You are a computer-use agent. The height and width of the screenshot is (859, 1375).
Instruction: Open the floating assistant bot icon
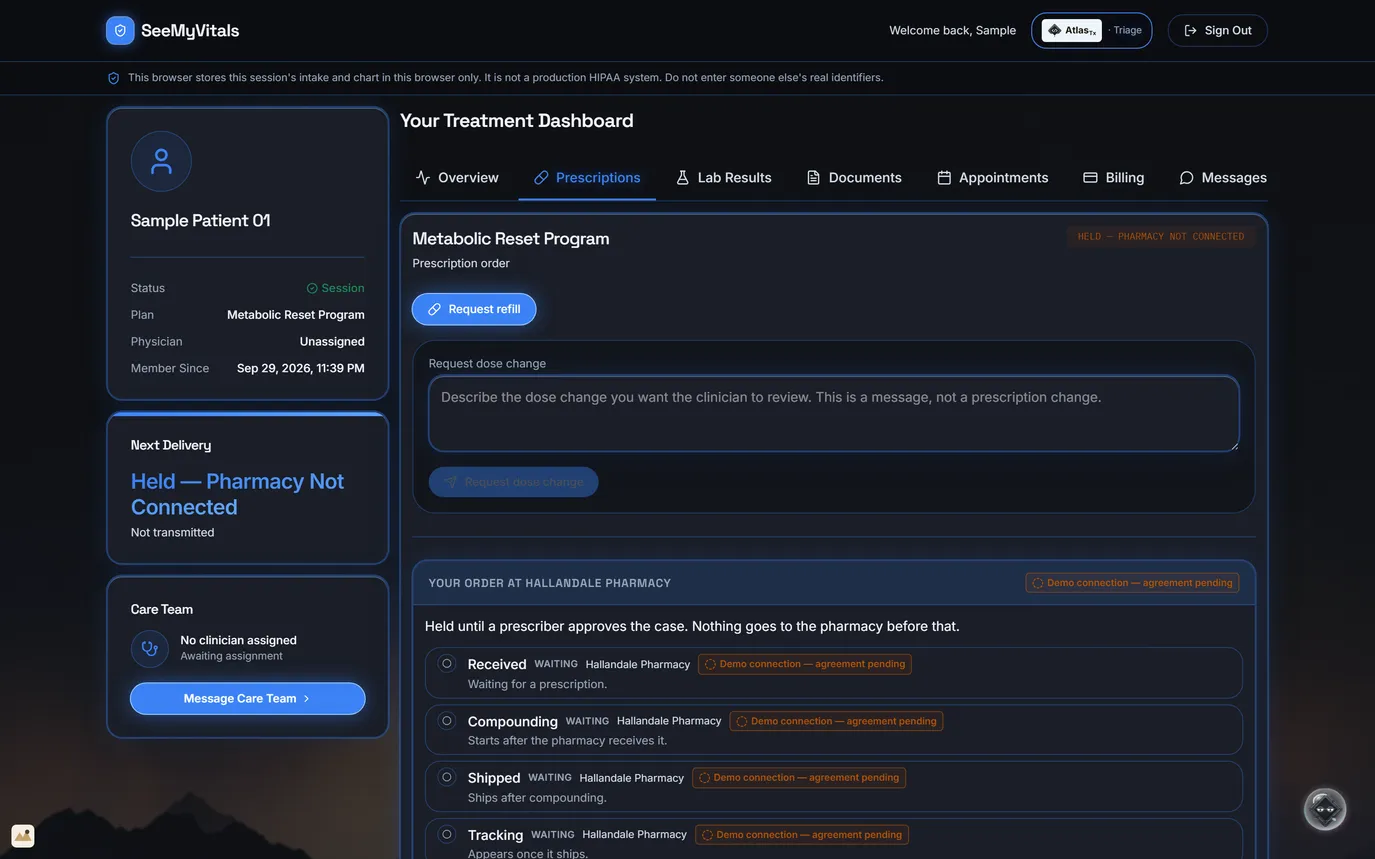click(1325, 809)
